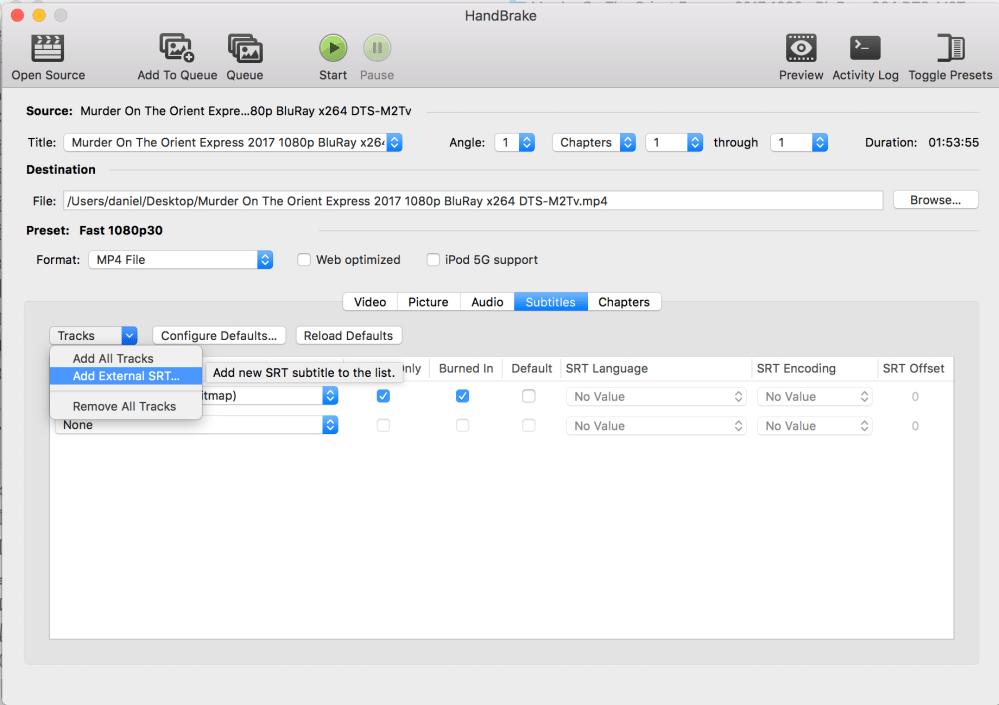Viewport: 999px width, 705px height.
Task: Click the Open Source clapperboard icon
Action: (48, 48)
